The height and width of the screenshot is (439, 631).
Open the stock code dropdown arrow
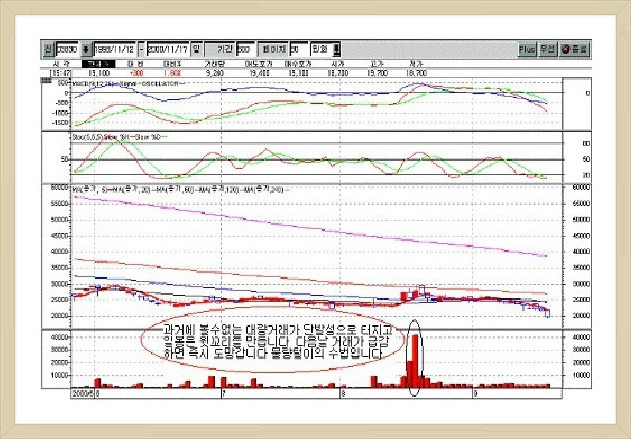point(86,48)
